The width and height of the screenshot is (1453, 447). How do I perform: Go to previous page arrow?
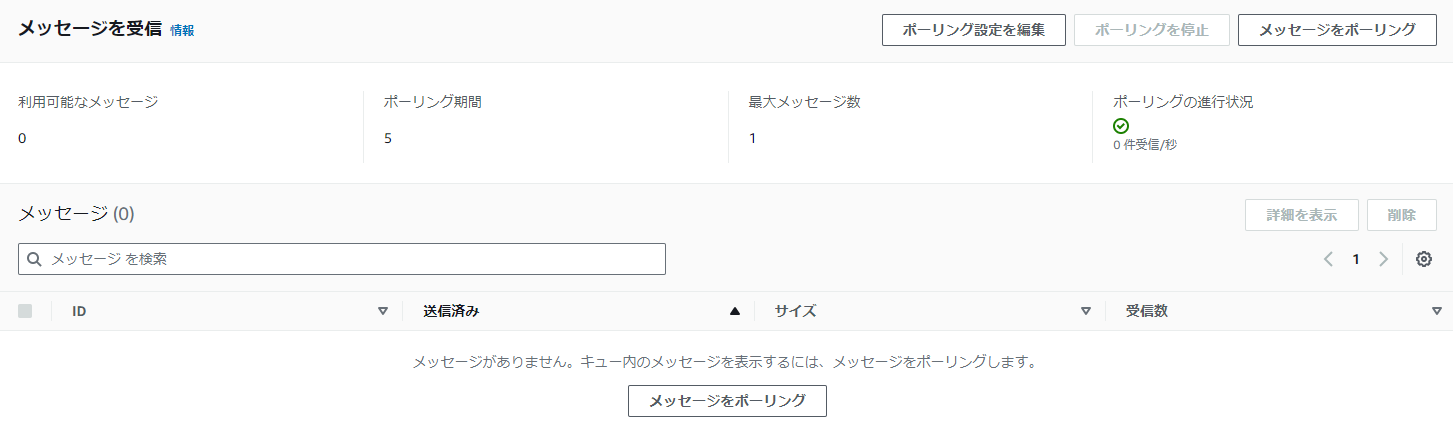click(1328, 259)
